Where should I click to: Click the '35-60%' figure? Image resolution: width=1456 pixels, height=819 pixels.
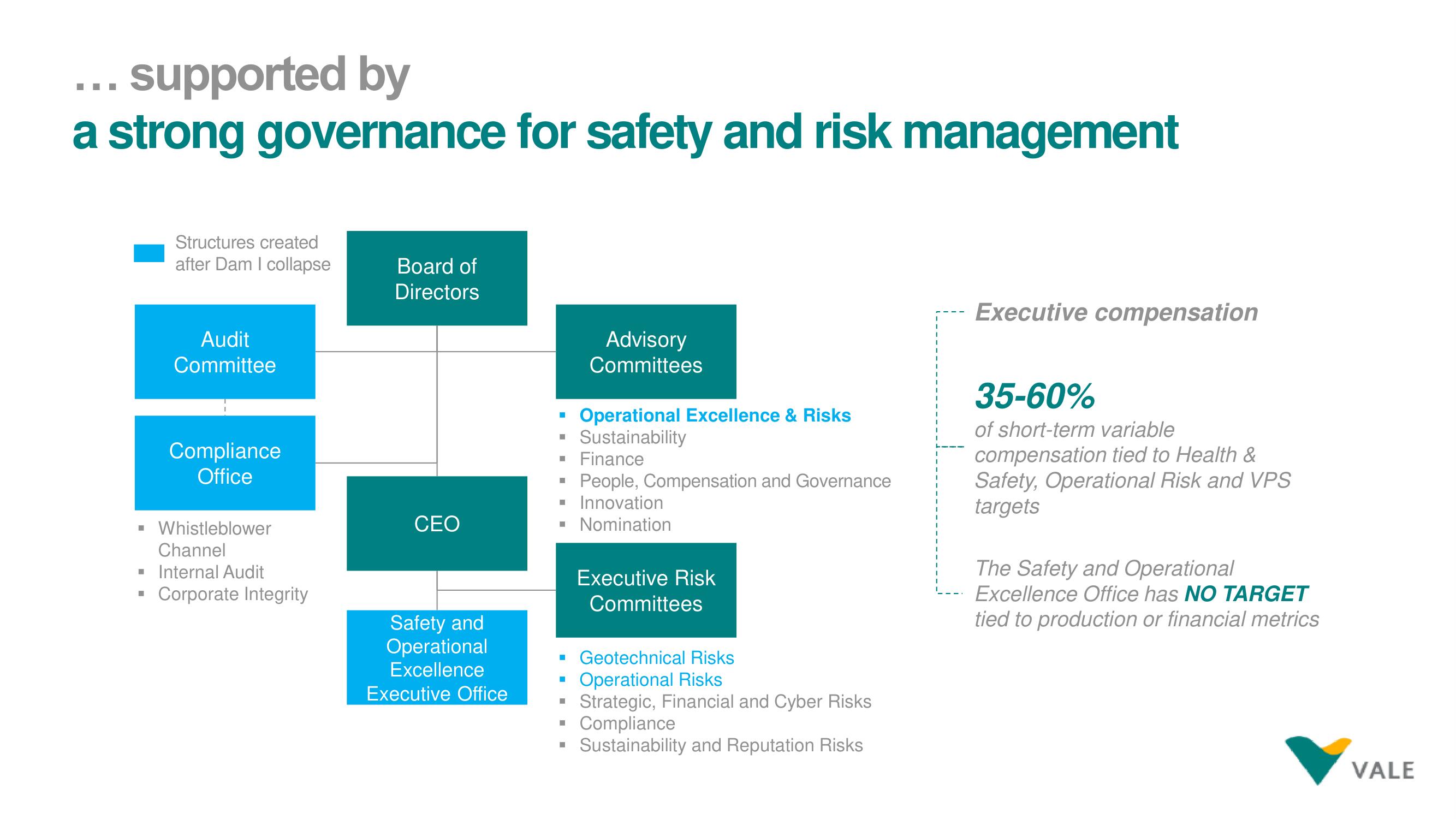click(1035, 396)
